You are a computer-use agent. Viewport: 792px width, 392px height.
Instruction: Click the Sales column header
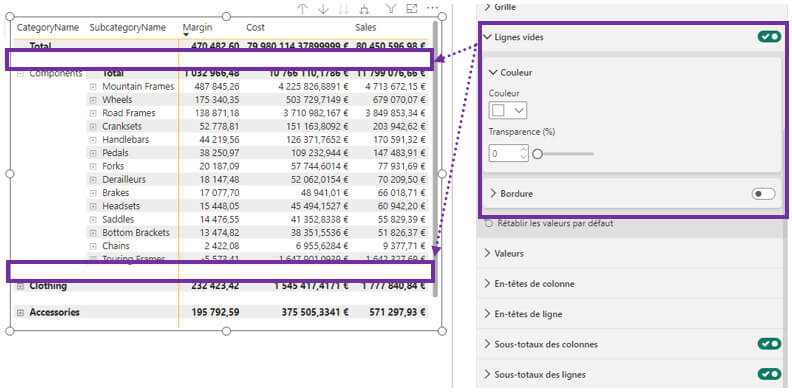coord(365,28)
